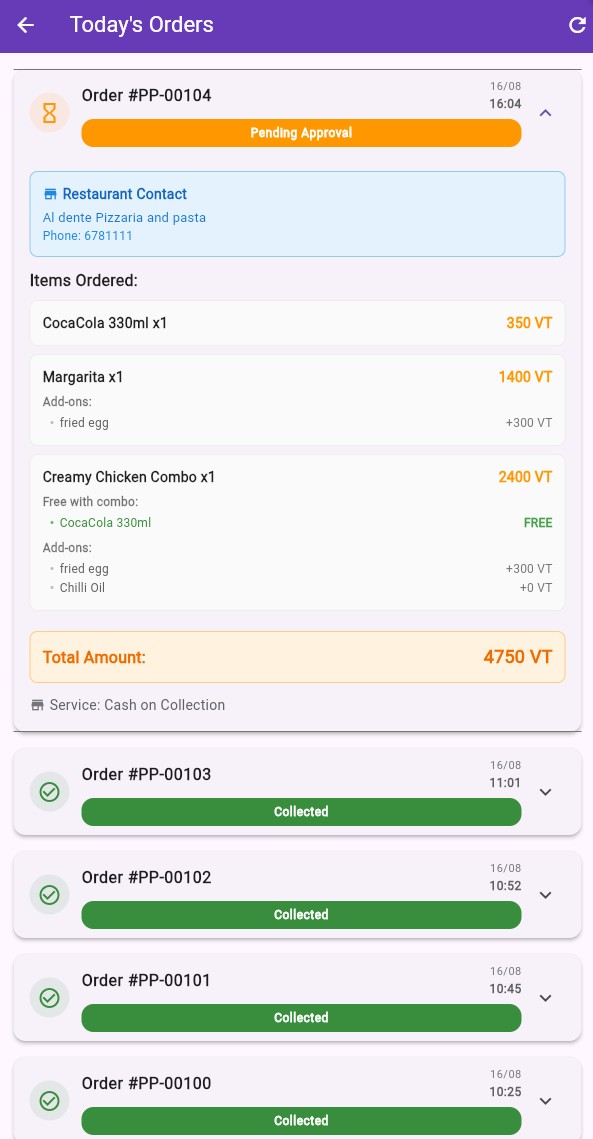
Task: Collapse Order #PP-00104 using its chevron
Action: [545, 113]
